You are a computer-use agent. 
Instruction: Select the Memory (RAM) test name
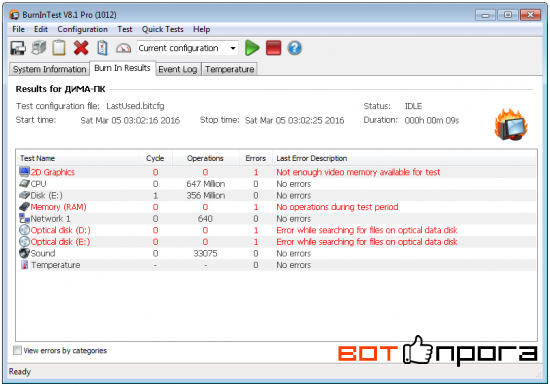click(59, 207)
